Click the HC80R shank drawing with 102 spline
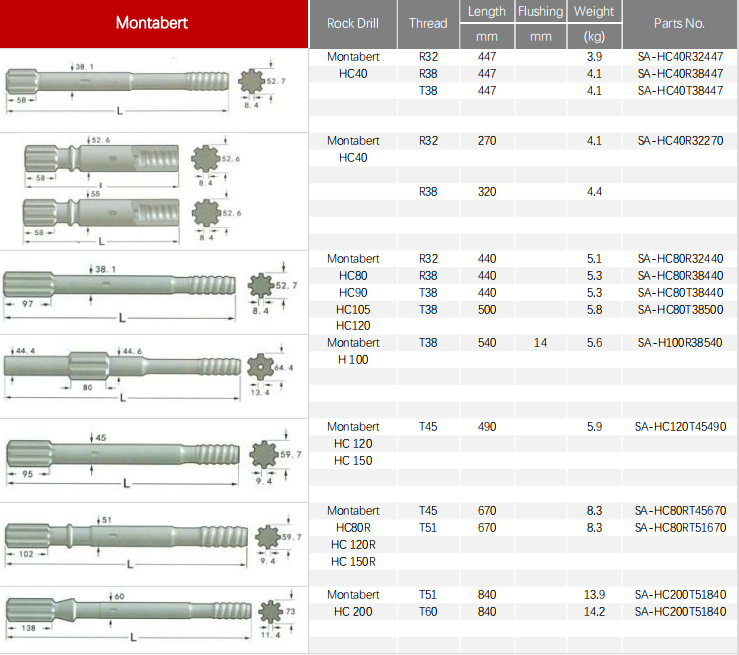This screenshot has width=739, height=655. tap(126, 536)
